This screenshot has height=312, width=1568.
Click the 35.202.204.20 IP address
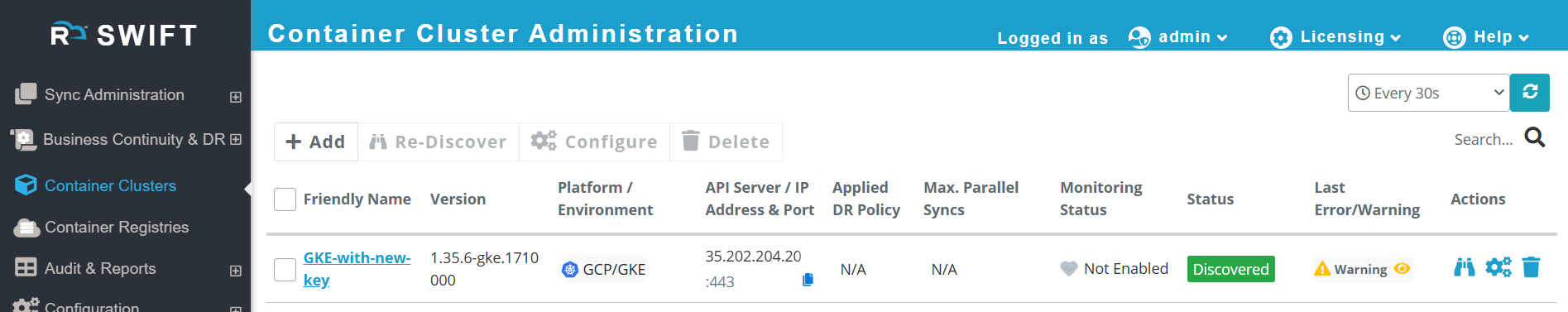pyautogui.click(x=753, y=257)
